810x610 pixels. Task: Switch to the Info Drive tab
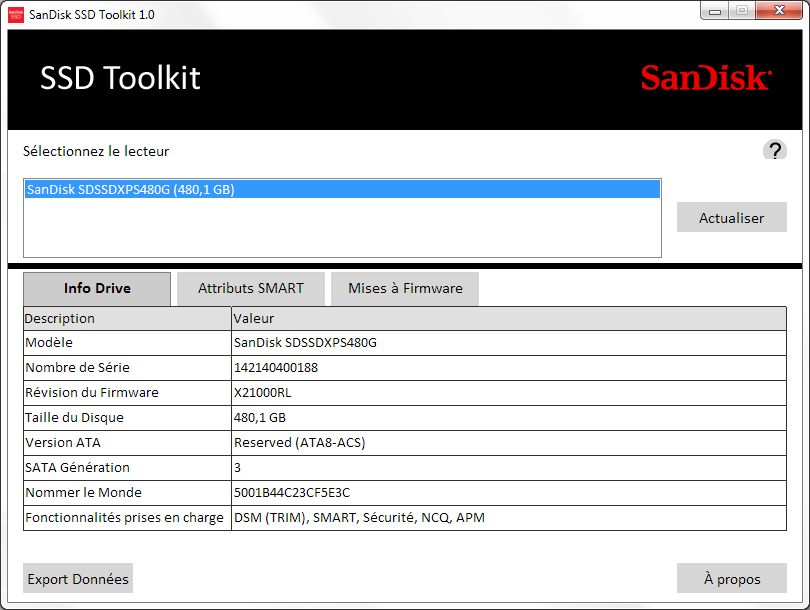[x=97, y=288]
